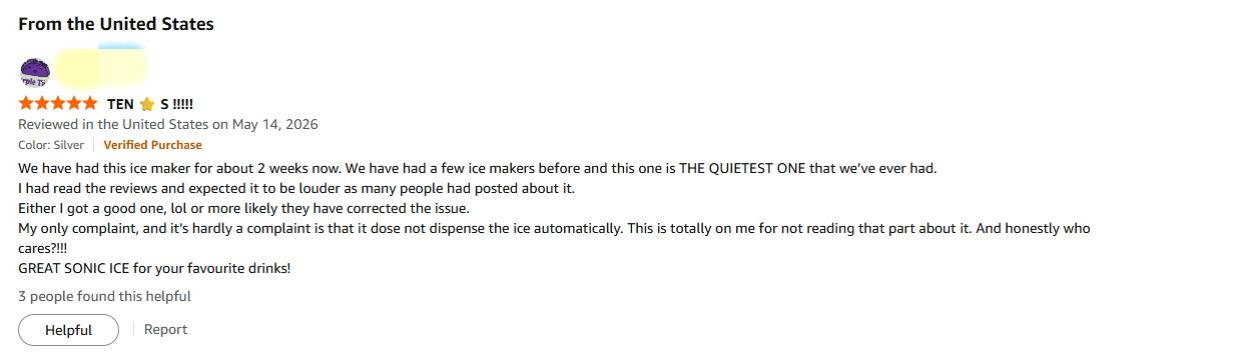Image resolution: width=1250 pixels, height=360 pixels.
Task: Open the "TEN S !!!!!" review title
Action: point(150,104)
